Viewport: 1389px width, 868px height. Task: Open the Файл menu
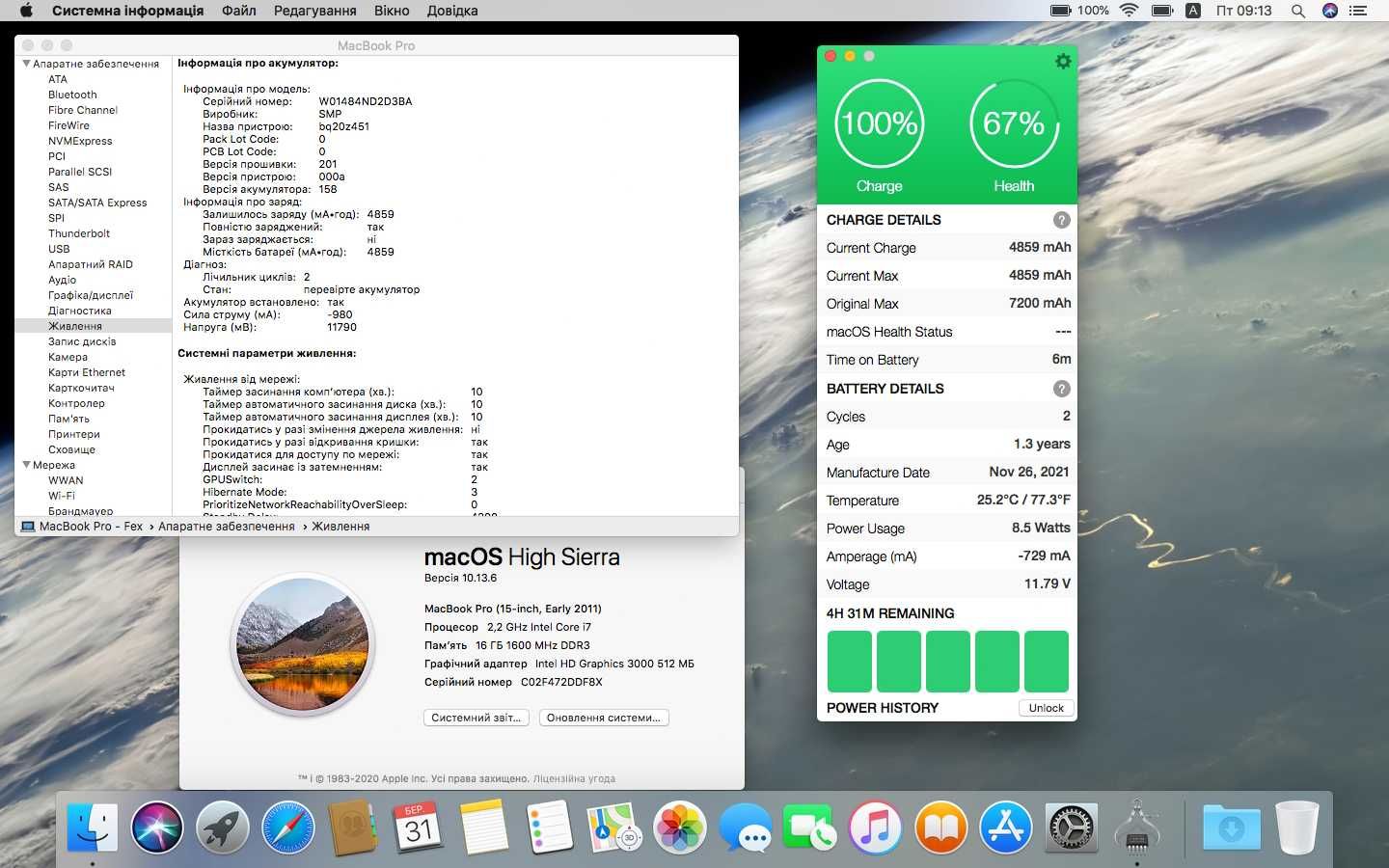(x=238, y=11)
